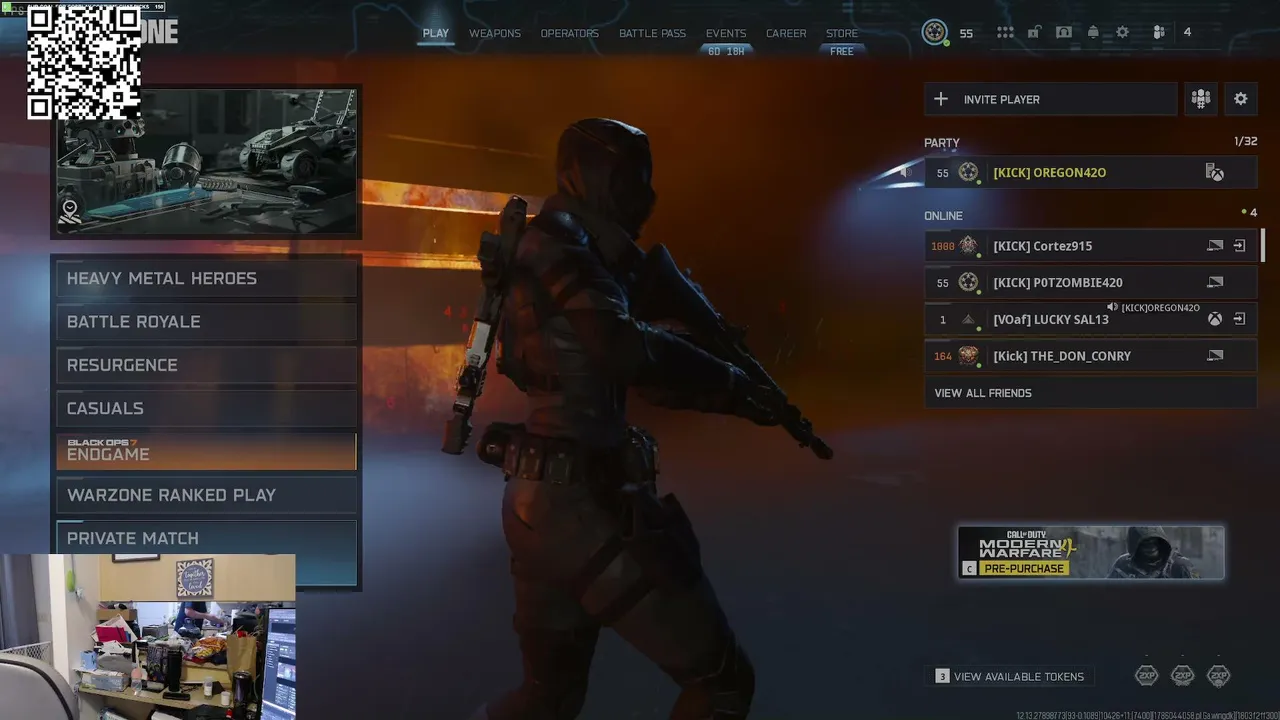This screenshot has height=720, width=1280.
Task: Select WARZONE RANKED PLAY mode
Action: click(x=206, y=495)
